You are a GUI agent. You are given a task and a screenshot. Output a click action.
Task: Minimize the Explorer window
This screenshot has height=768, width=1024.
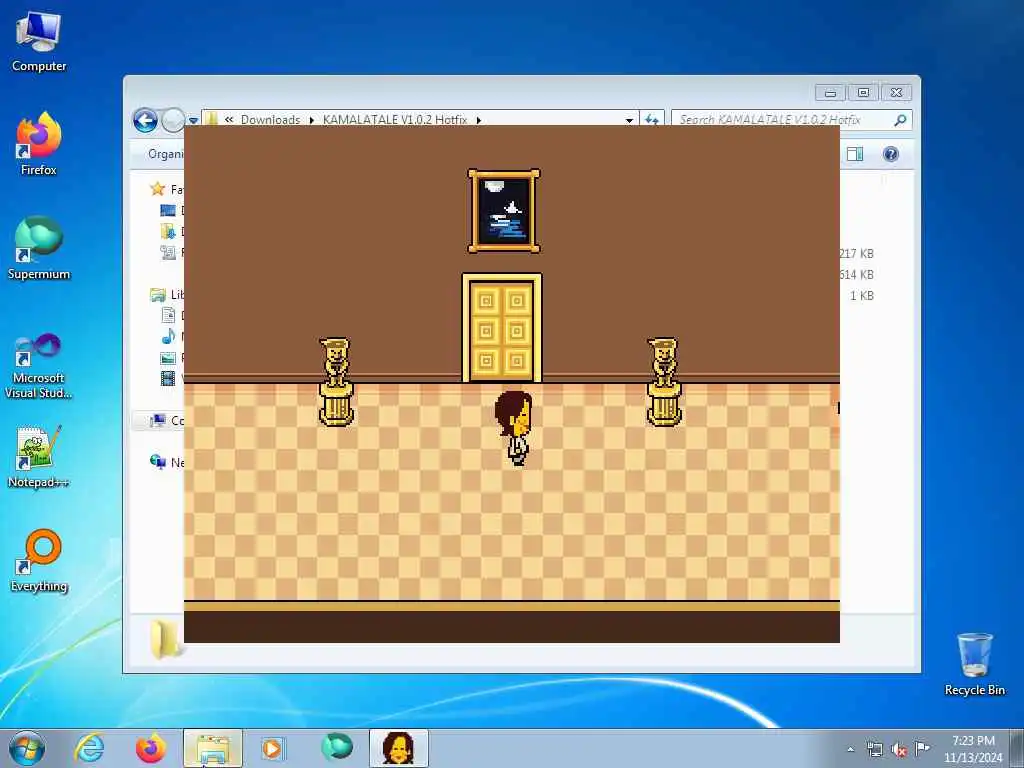click(x=830, y=93)
